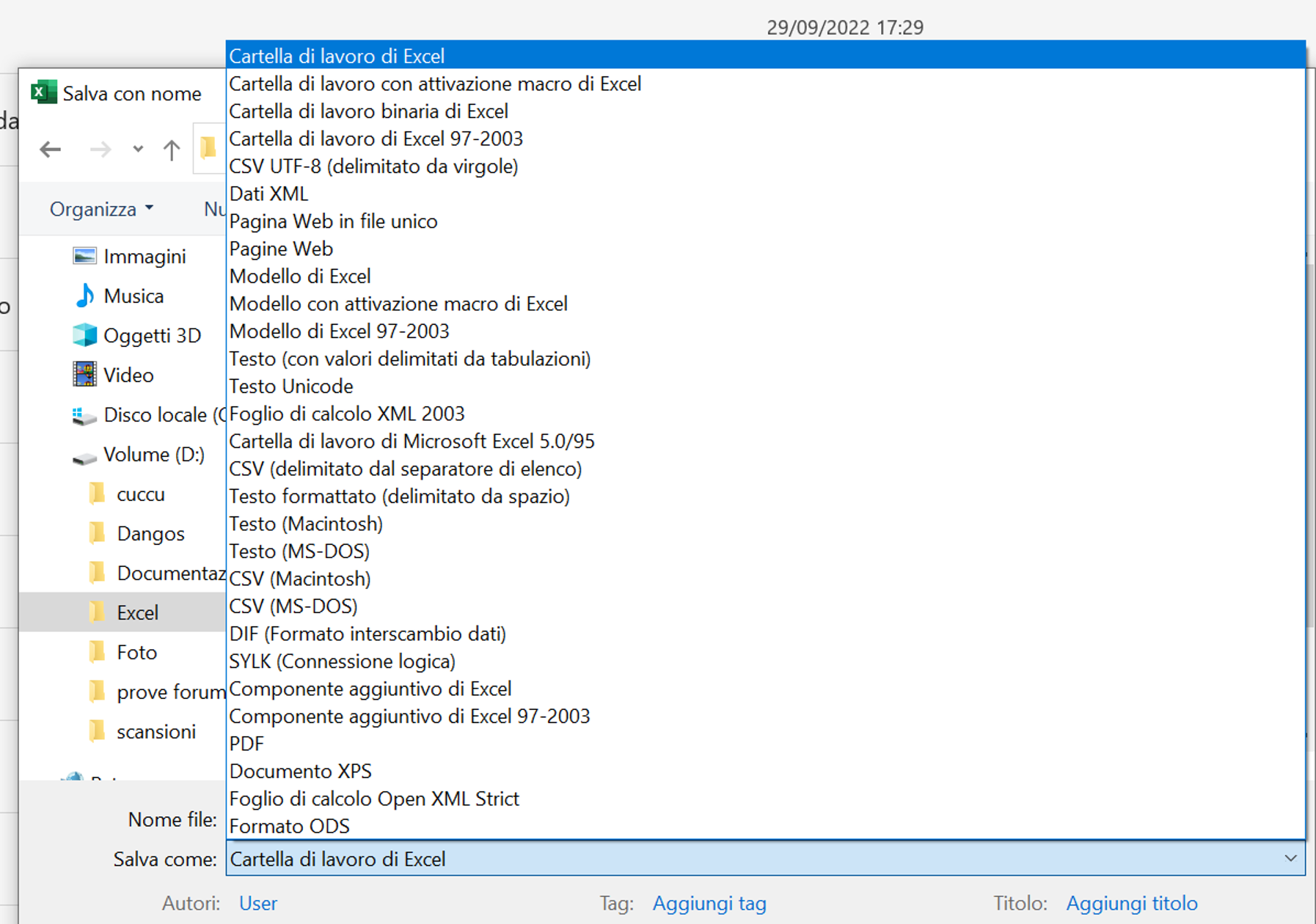This screenshot has width=1316, height=924.
Task: Click User in the Autori field
Action: pyautogui.click(x=258, y=903)
